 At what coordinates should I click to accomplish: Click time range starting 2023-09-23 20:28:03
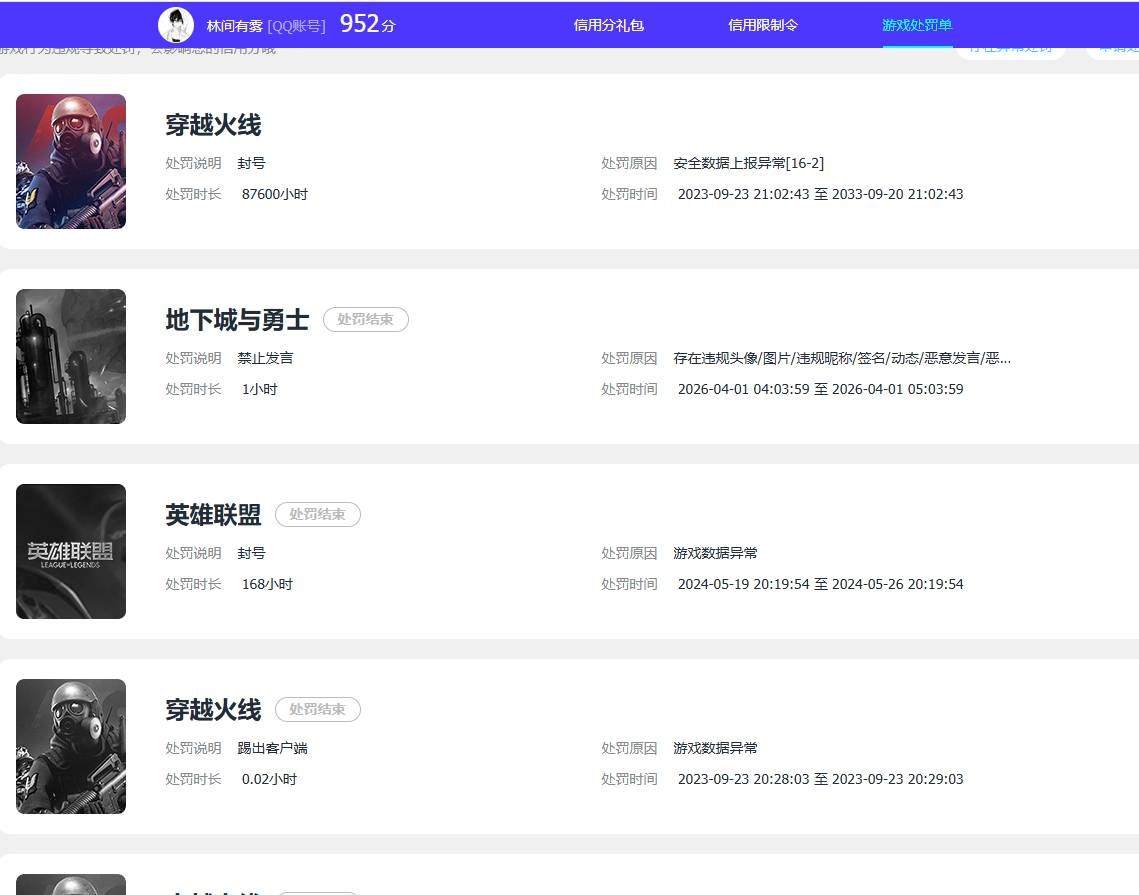click(x=820, y=779)
